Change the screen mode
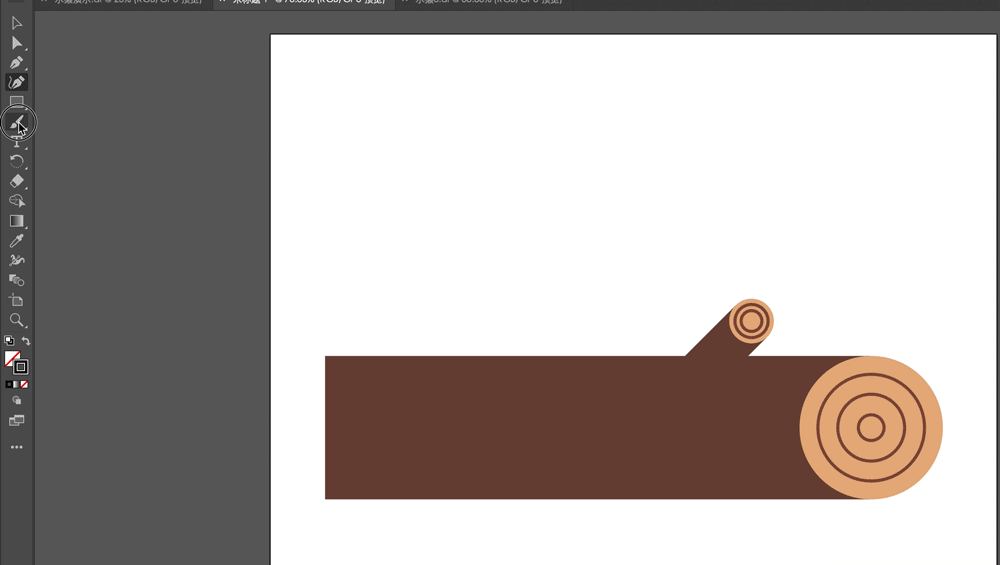 [x=17, y=420]
